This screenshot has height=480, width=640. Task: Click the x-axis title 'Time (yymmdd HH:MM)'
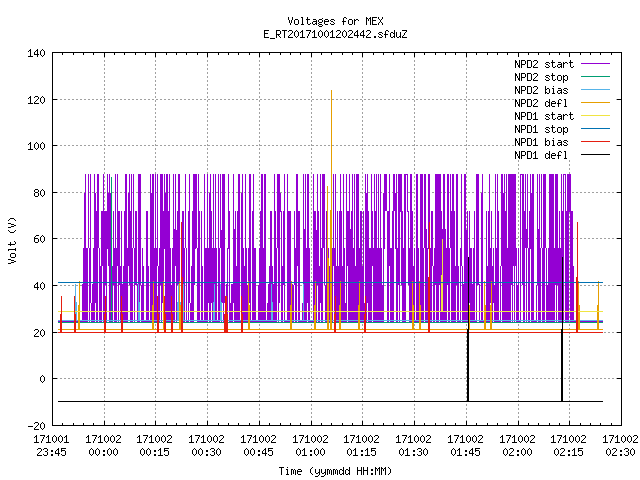pyautogui.click(x=335, y=471)
